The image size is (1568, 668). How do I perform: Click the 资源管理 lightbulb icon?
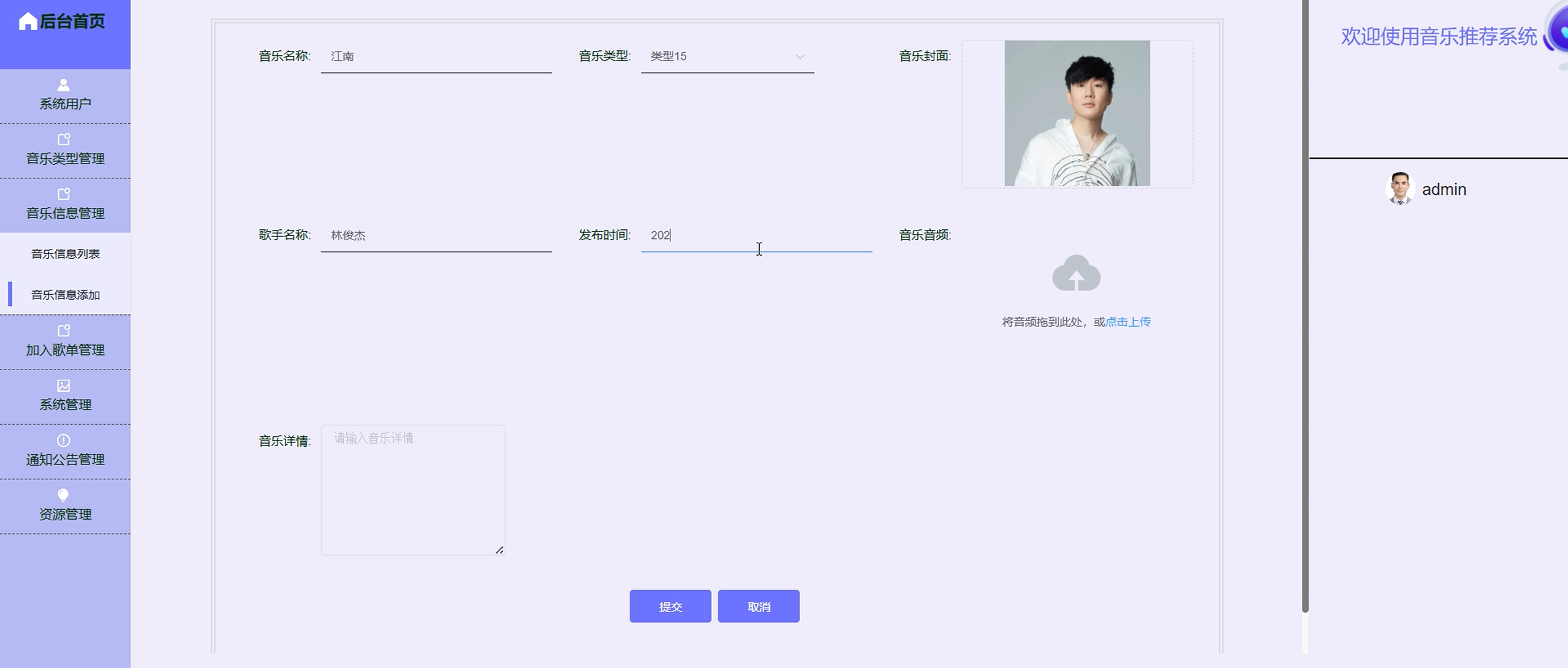pyautogui.click(x=64, y=495)
